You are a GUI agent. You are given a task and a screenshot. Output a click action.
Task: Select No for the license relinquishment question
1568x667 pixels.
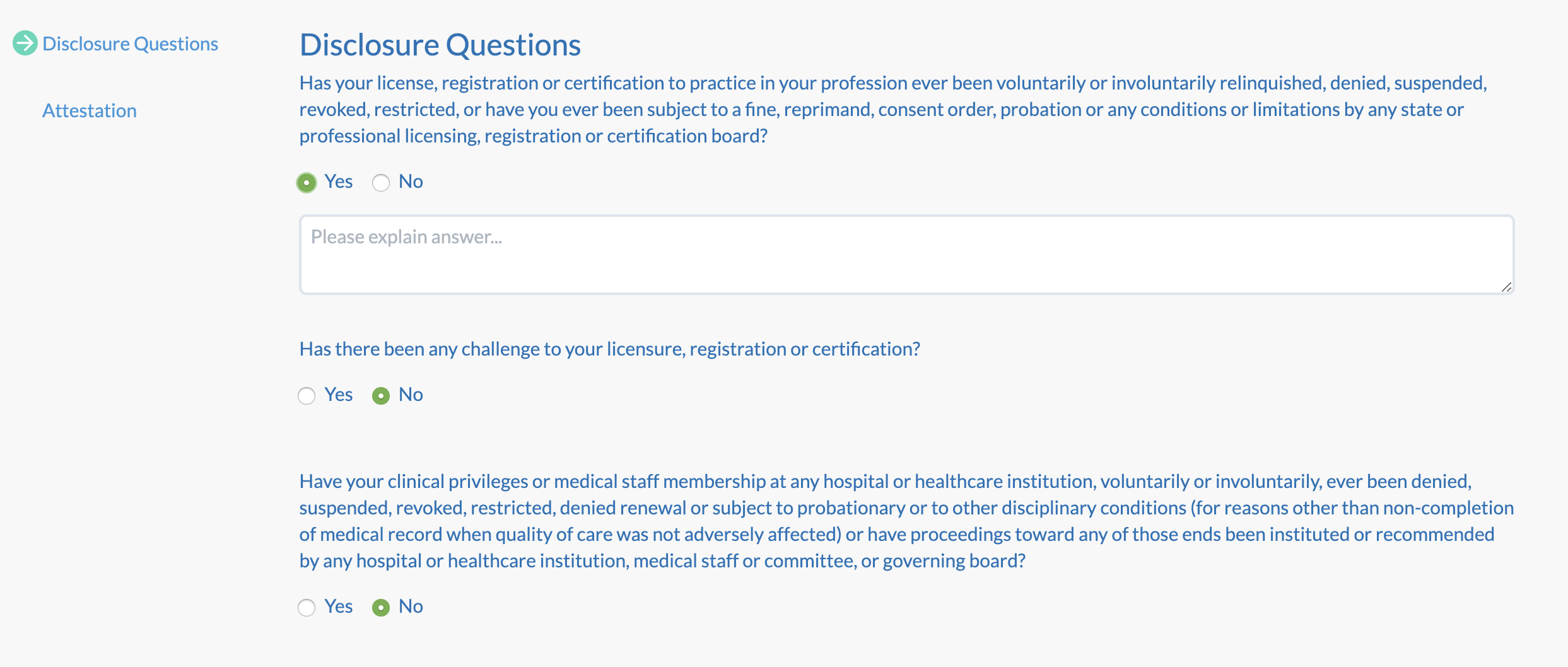click(380, 182)
